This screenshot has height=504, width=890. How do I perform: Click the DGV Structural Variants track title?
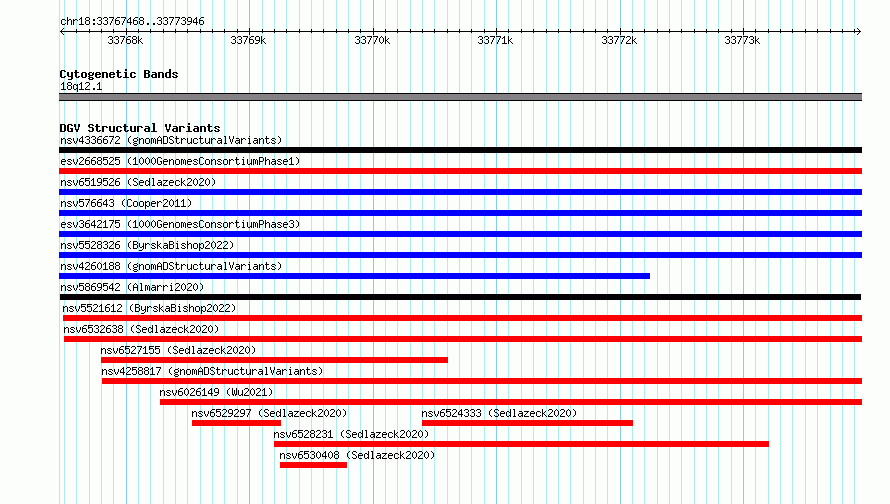[x=140, y=128]
